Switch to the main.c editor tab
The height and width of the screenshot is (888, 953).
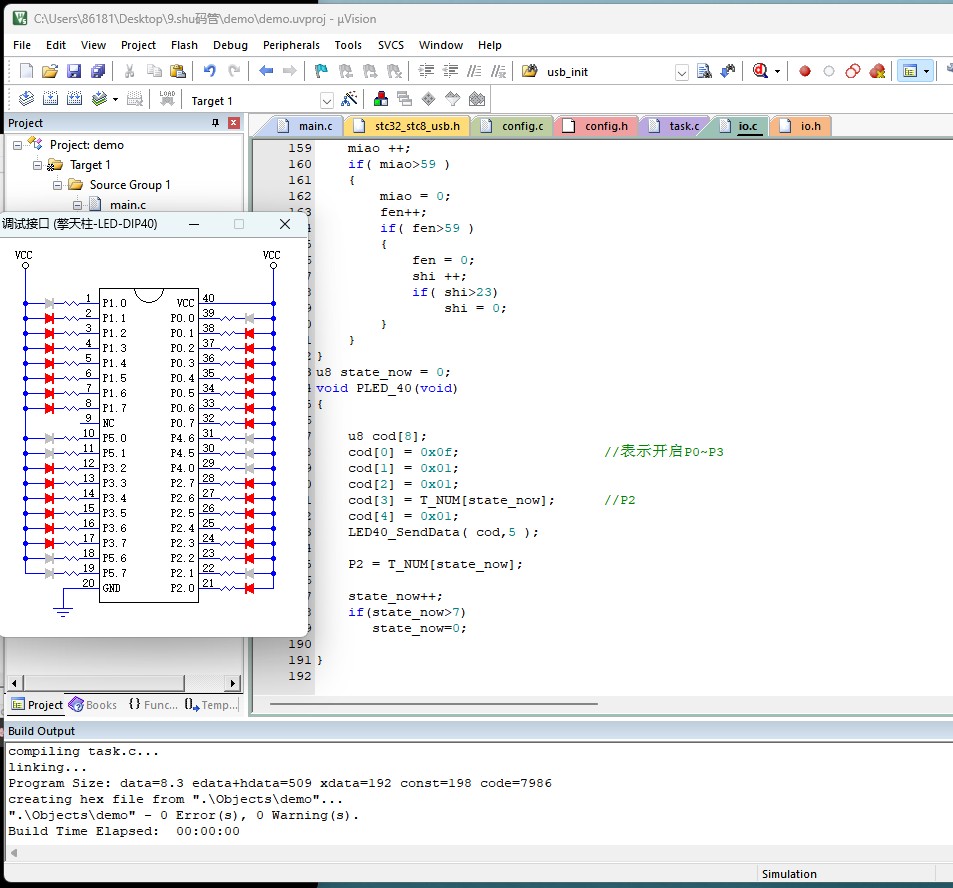306,126
